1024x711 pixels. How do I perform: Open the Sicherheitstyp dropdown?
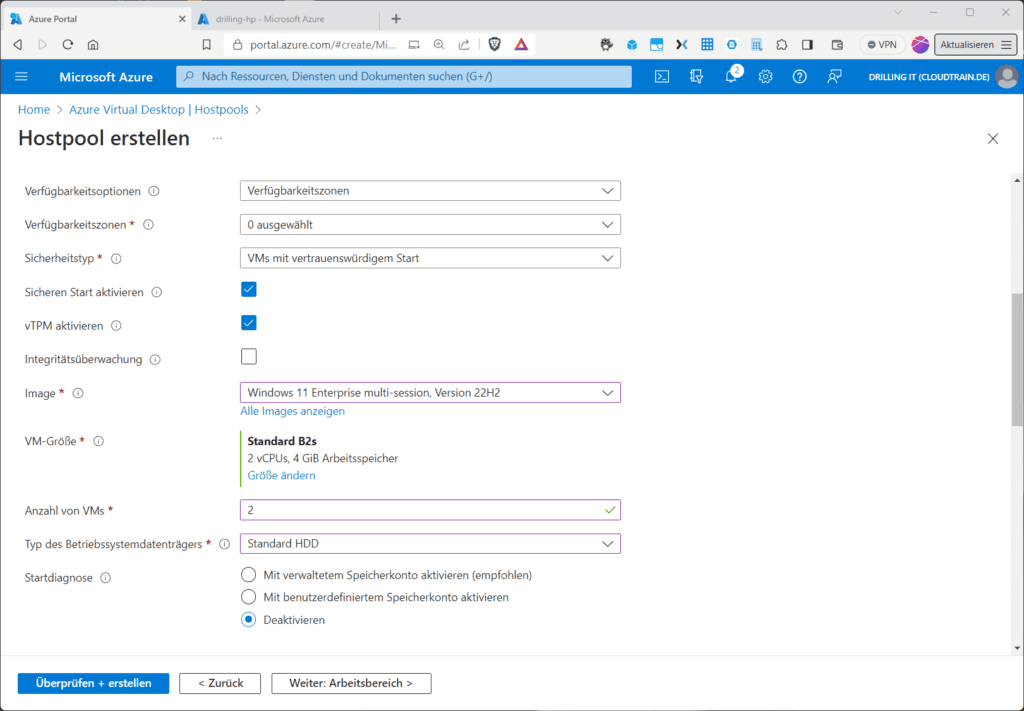click(430, 258)
